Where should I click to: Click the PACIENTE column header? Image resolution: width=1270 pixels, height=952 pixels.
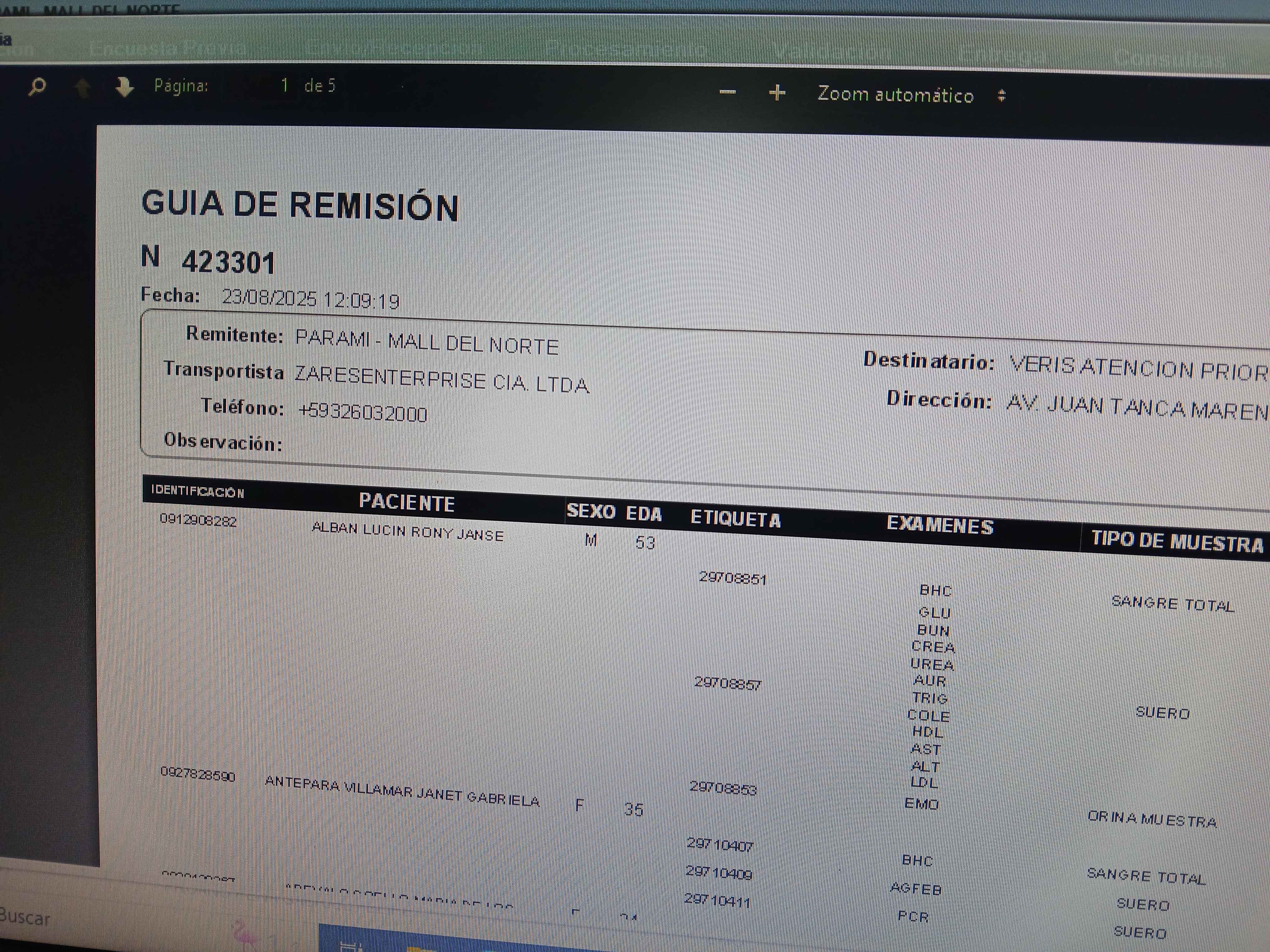tap(407, 502)
